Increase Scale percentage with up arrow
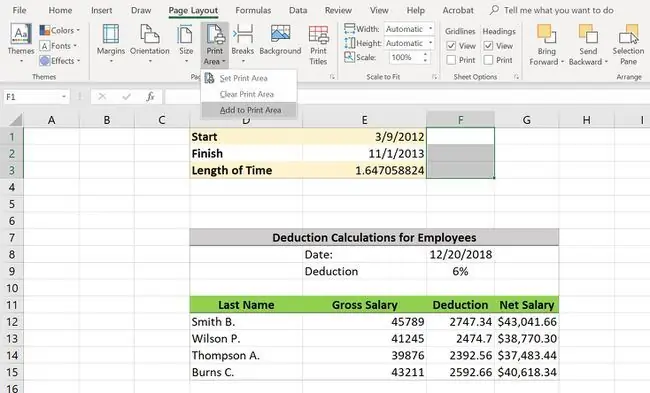650x393 pixels. 425,55
